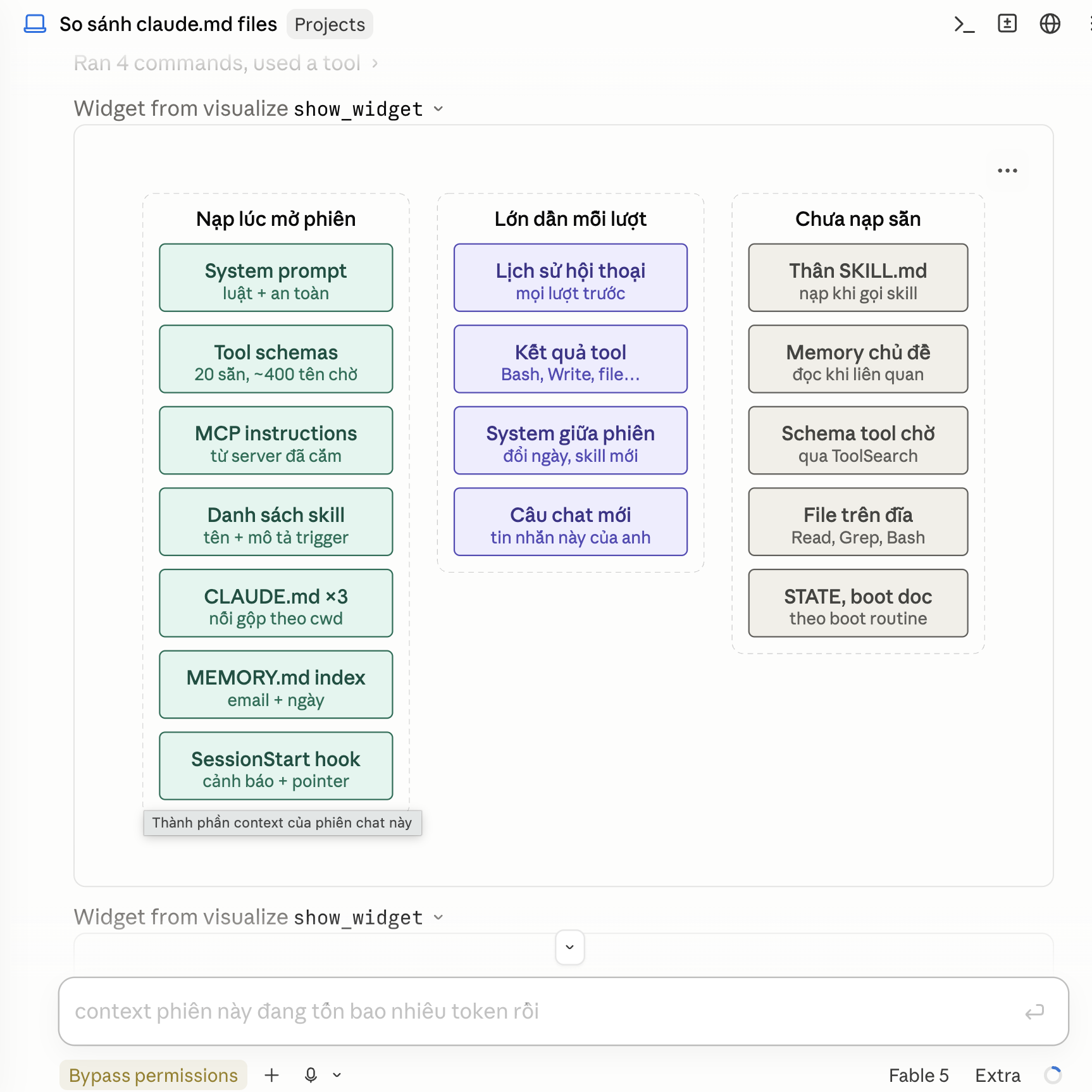
Task: Expand the 'Ran 4 commands, used a tool' row
Action: 226,63
